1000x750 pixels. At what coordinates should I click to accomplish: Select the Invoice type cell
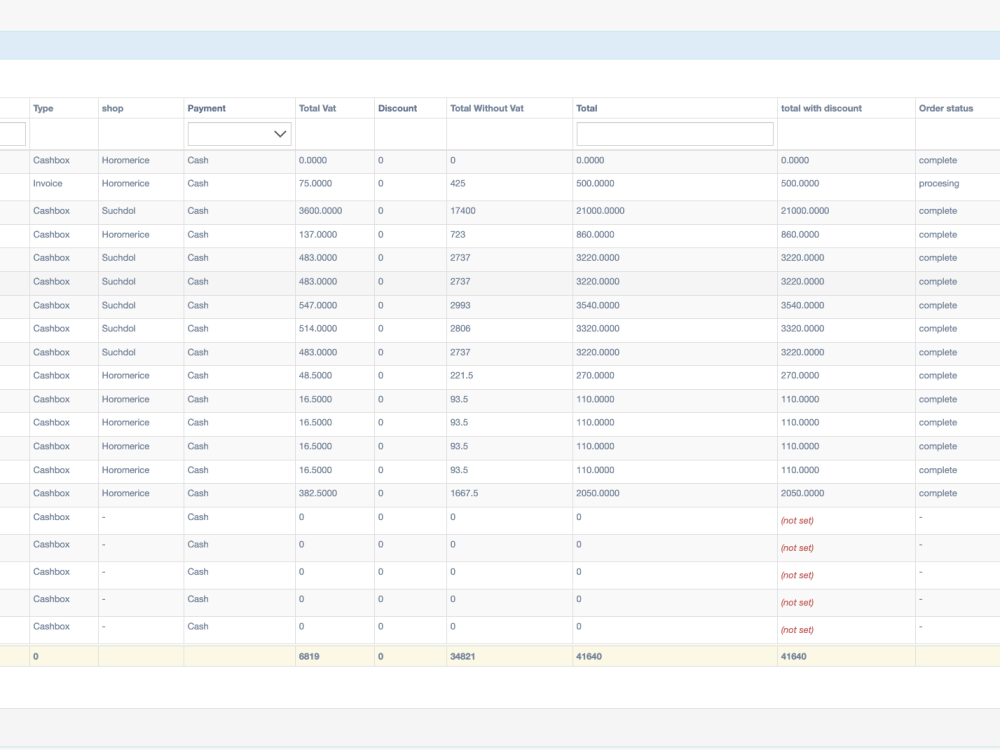point(48,184)
